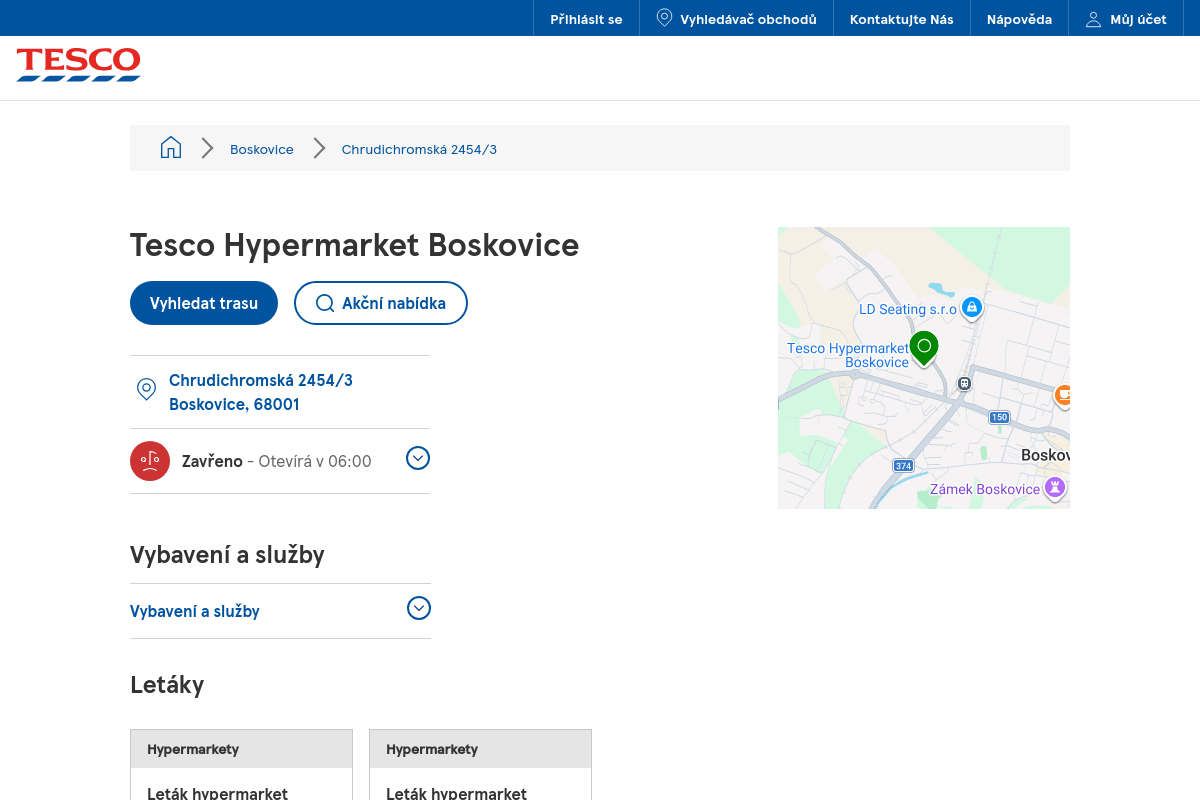Click the train station icon on map
Screen dimensions: 1200x800
point(964,382)
